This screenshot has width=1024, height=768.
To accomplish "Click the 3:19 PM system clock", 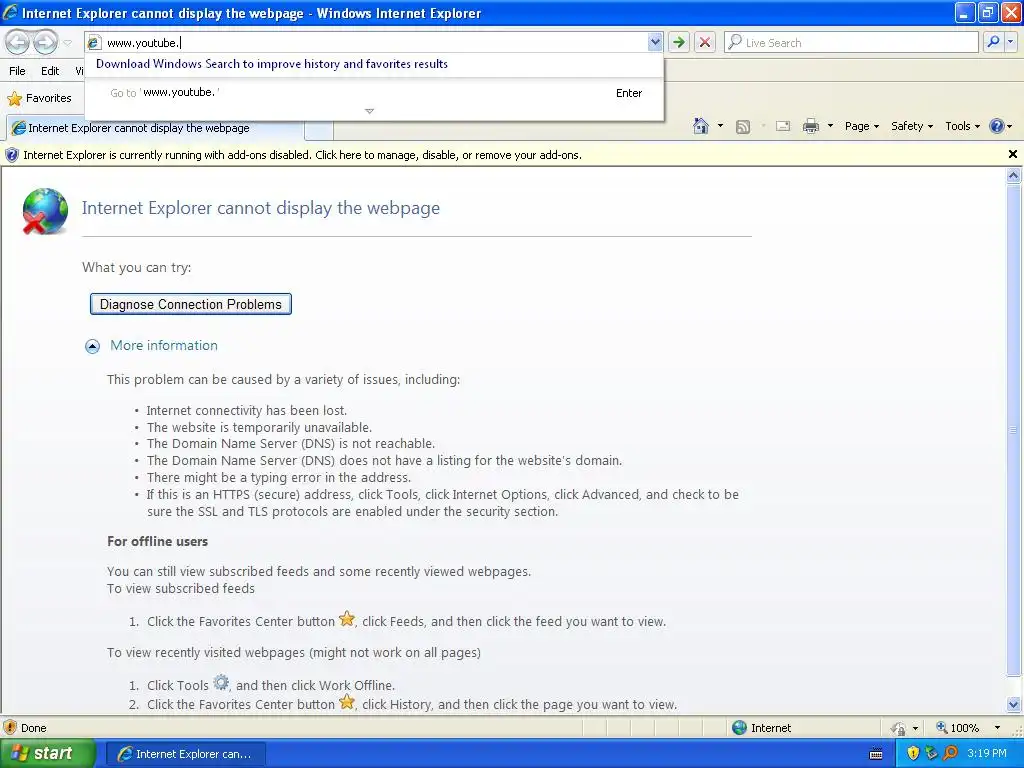I will click(987, 754).
